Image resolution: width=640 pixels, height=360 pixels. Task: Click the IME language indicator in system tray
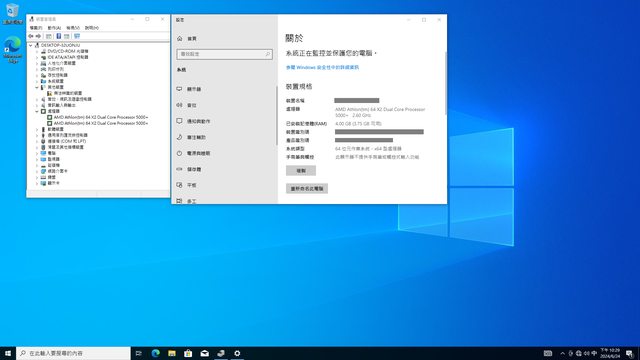coord(594,353)
